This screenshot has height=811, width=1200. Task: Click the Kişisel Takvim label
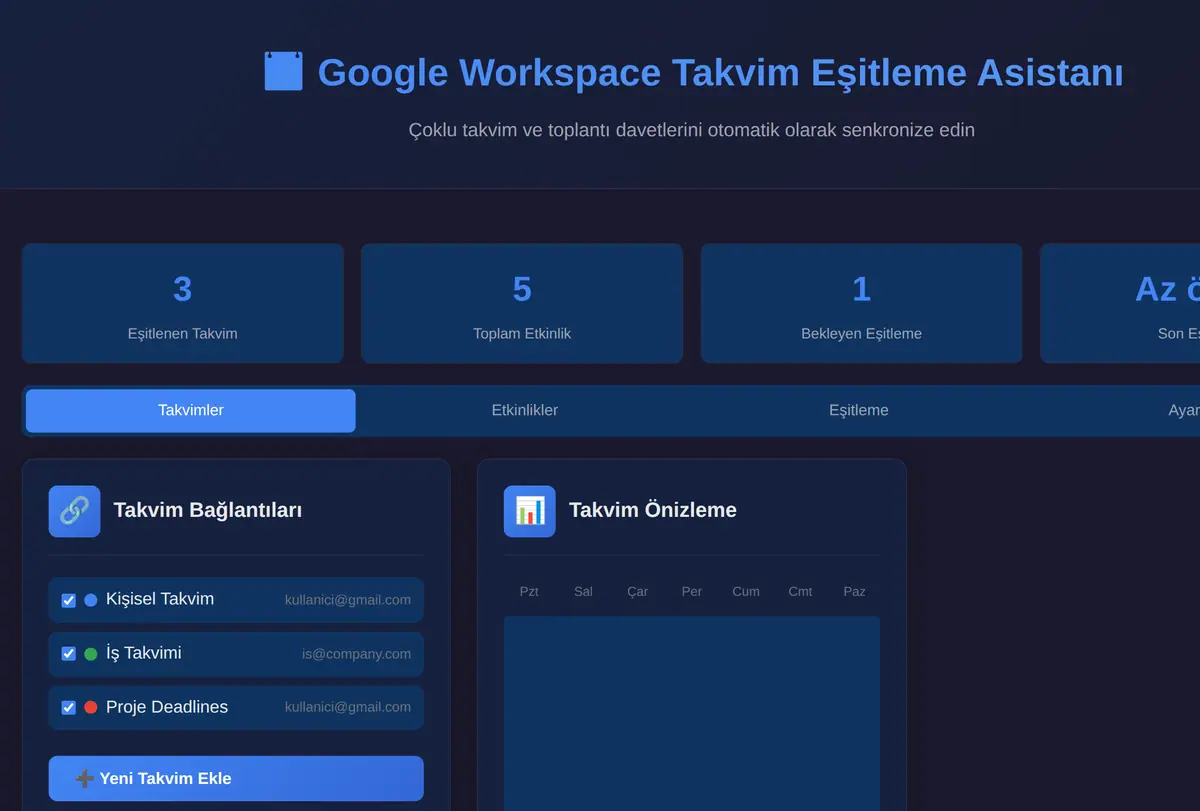click(160, 599)
